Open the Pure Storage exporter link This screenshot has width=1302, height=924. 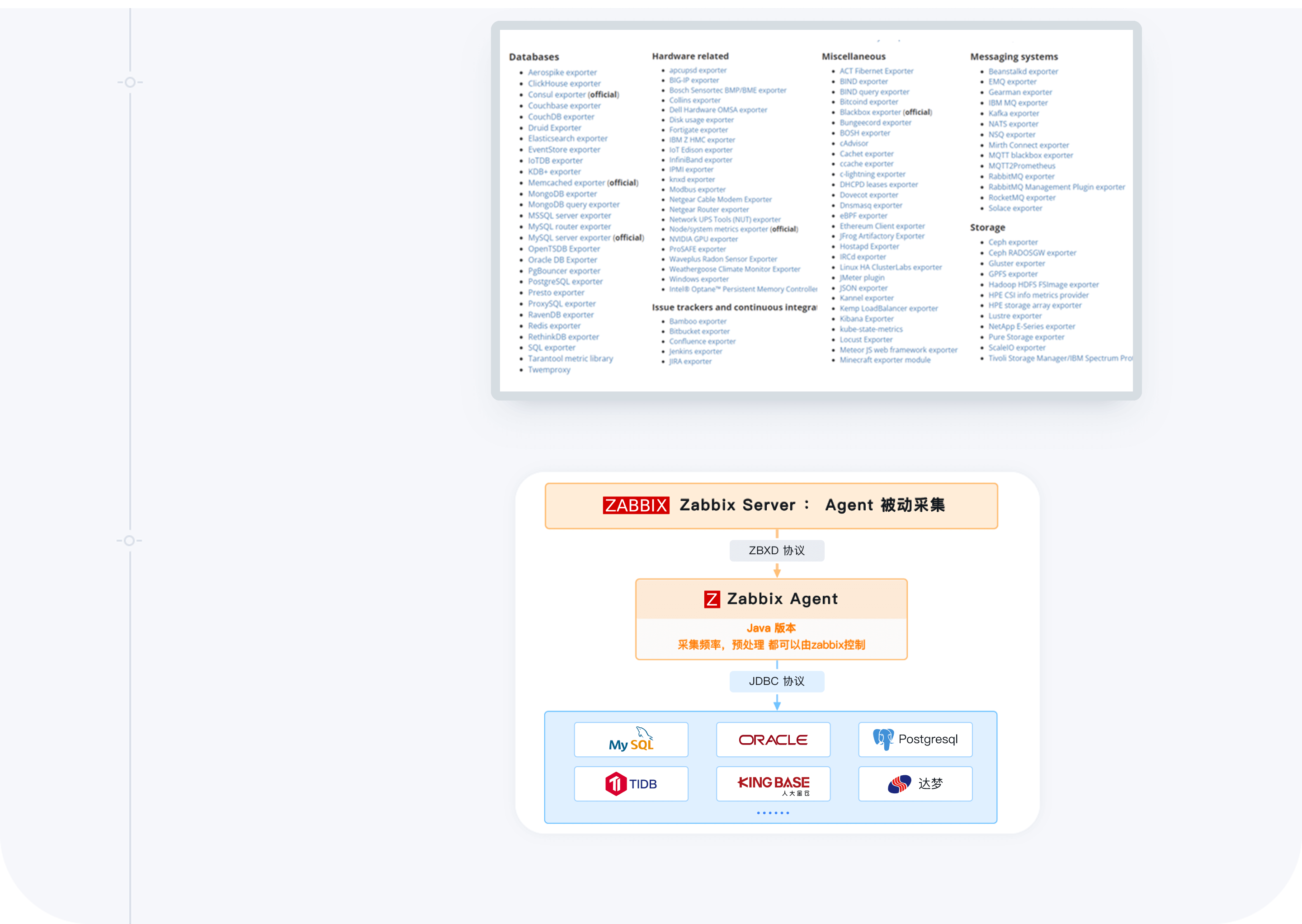(x=1027, y=337)
